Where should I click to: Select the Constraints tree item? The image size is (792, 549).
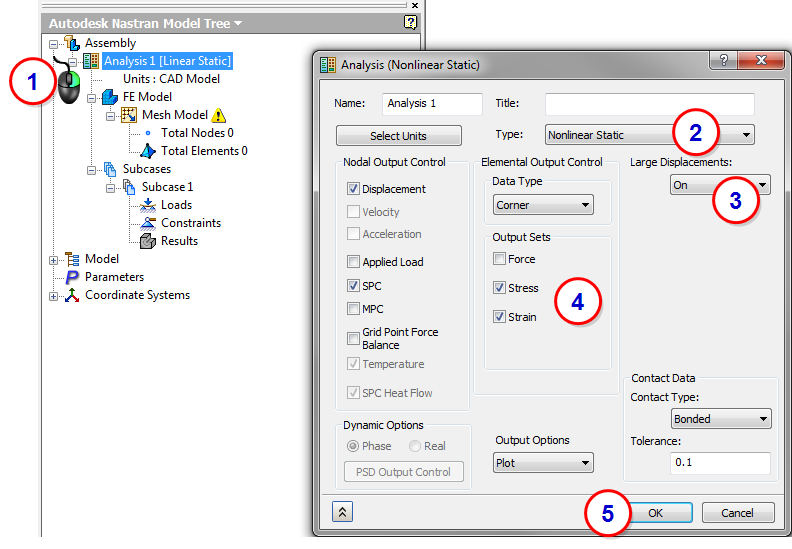pyautogui.click(x=191, y=223)
